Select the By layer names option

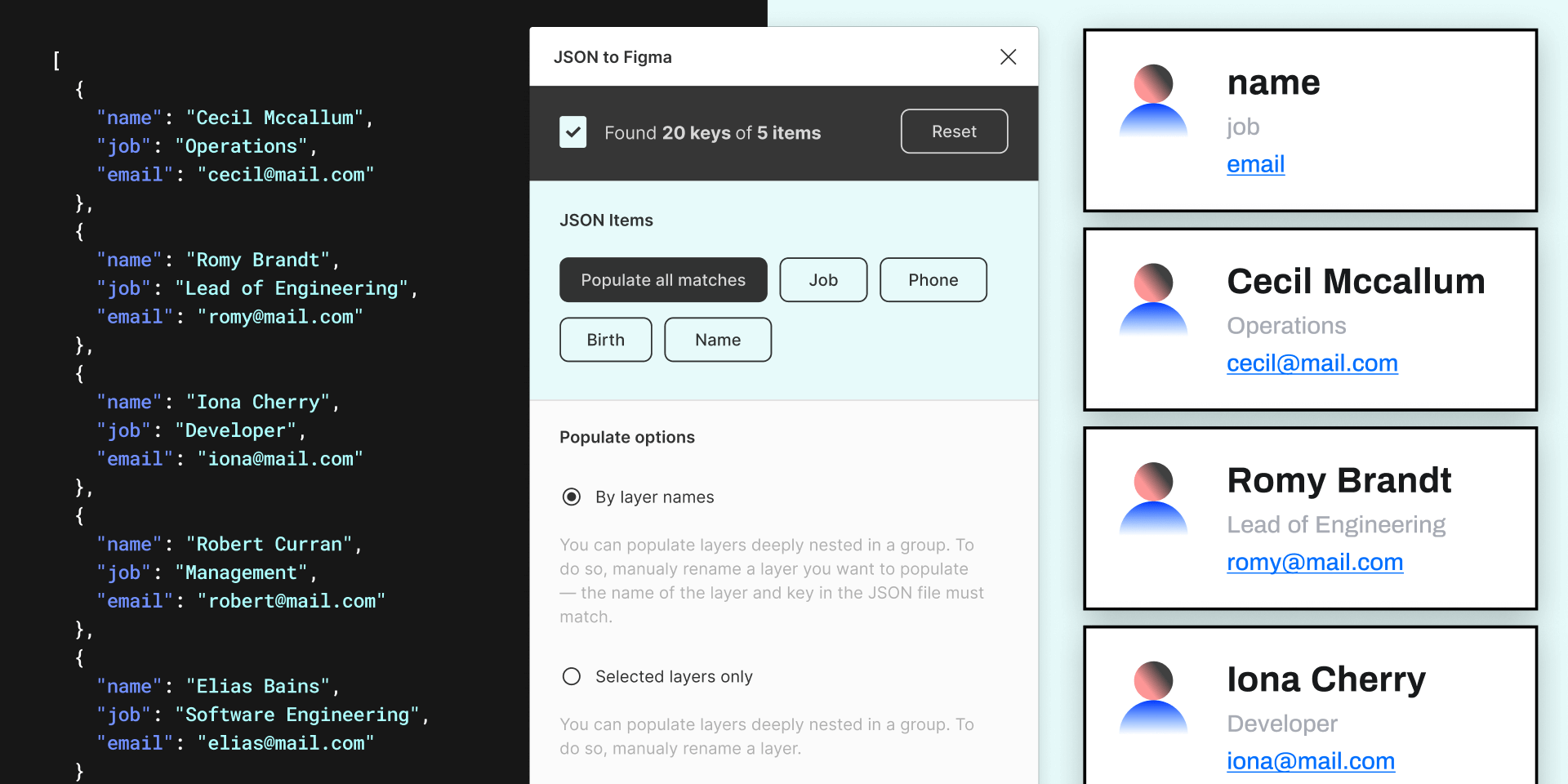pos(571,497)
